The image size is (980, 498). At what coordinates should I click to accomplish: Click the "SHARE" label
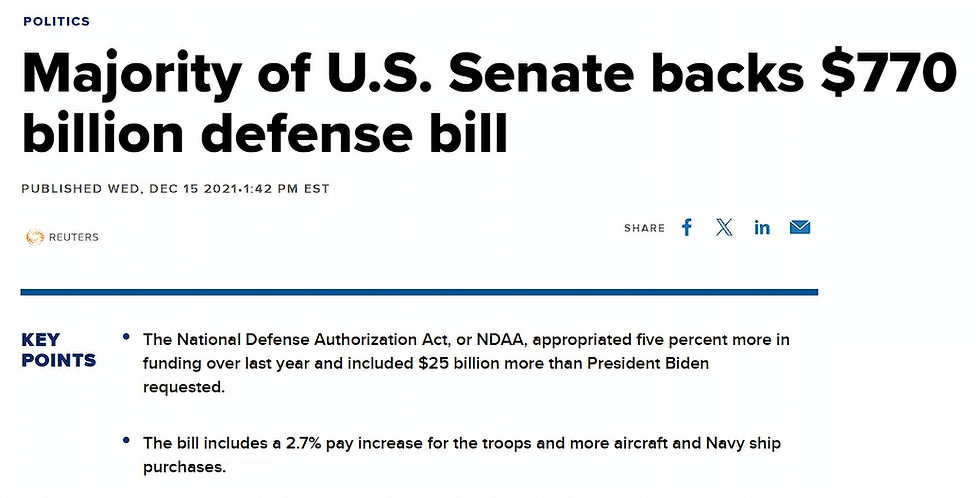tap(644, 229)
